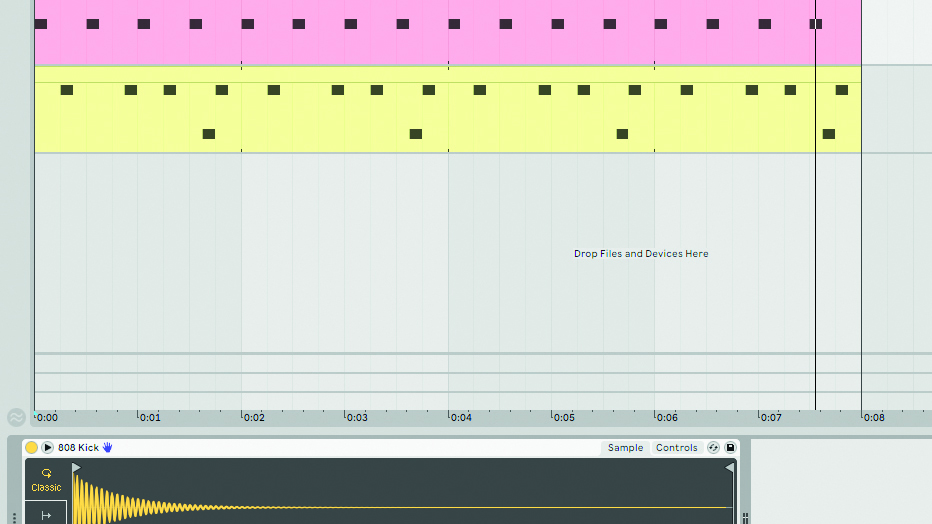
Task: Toggle the 808 Kick device activator
Action: pyautogui.click(x=32, y=447)
